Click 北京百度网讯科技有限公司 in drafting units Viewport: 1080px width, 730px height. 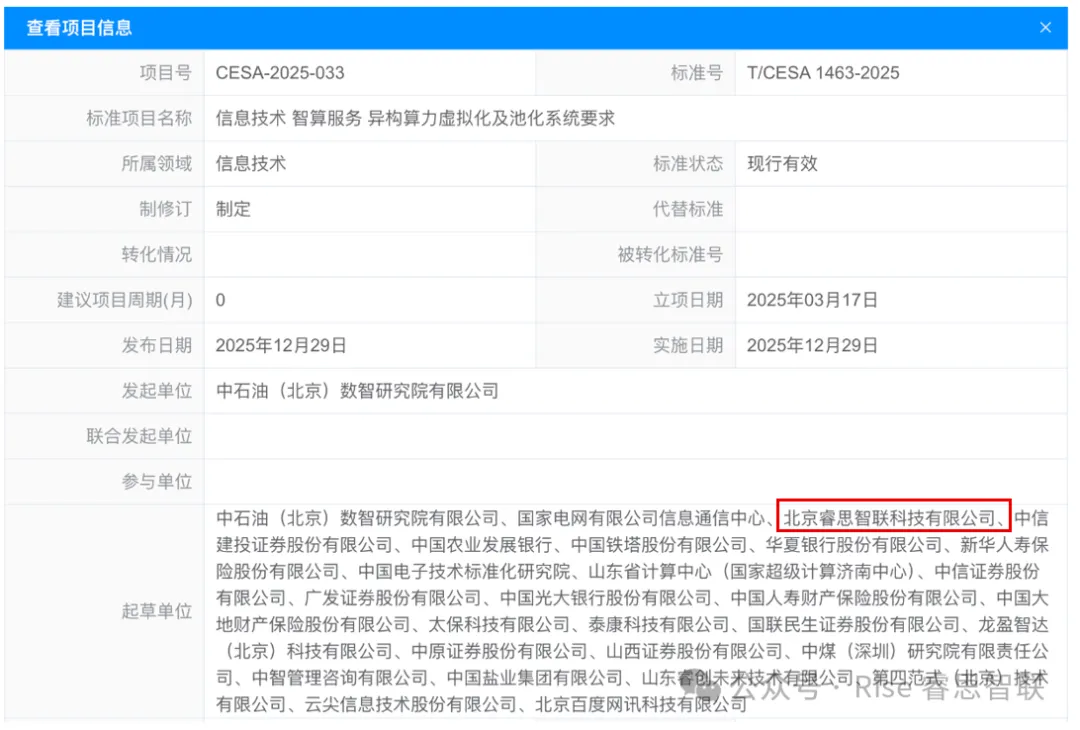click(x=641, y=705)
